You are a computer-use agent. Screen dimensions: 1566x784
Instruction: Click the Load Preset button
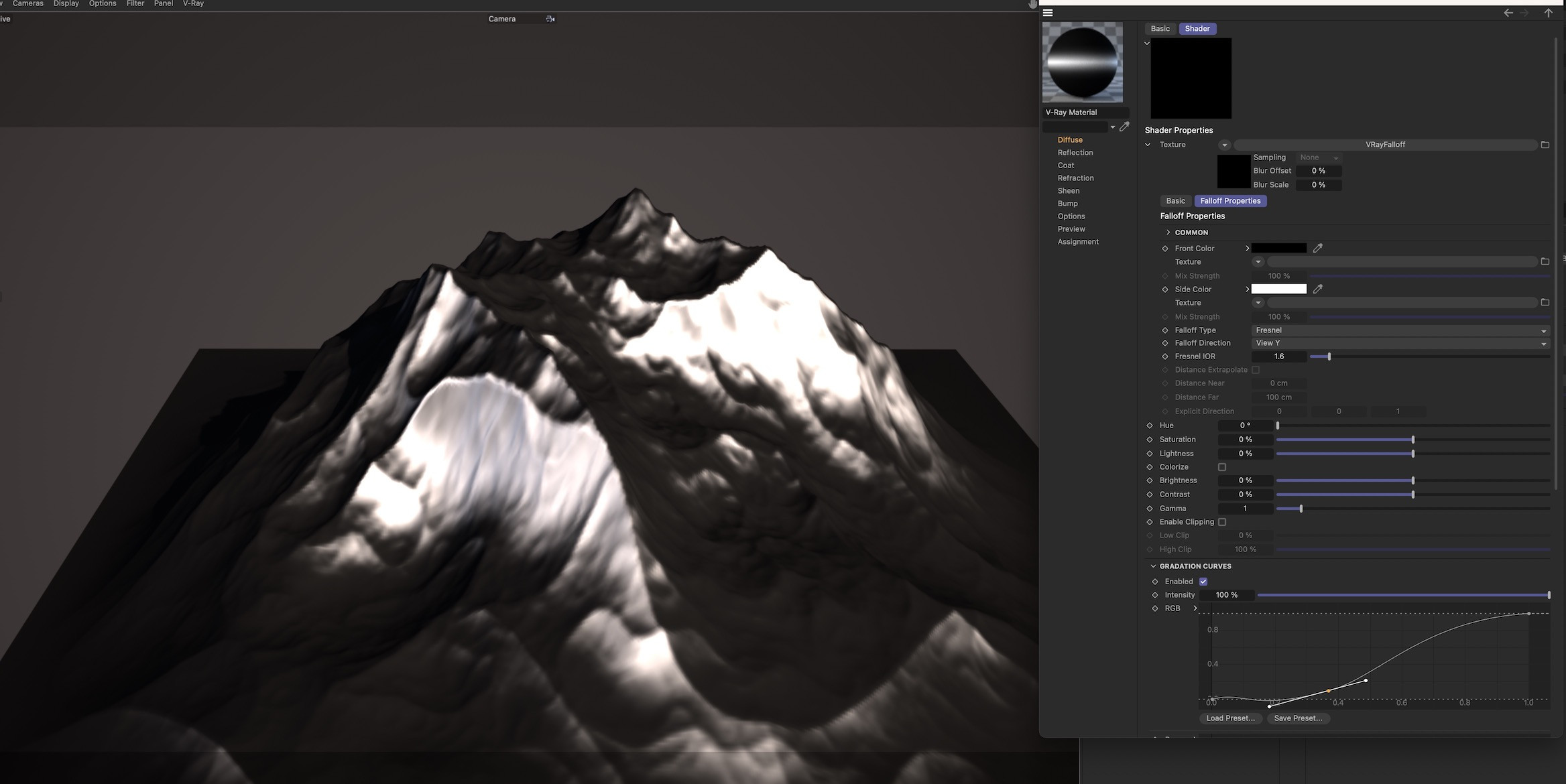pos(1230,718)
